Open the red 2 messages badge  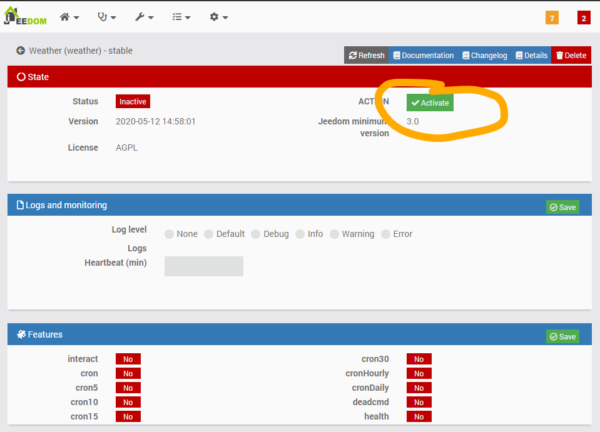[584, 18]
